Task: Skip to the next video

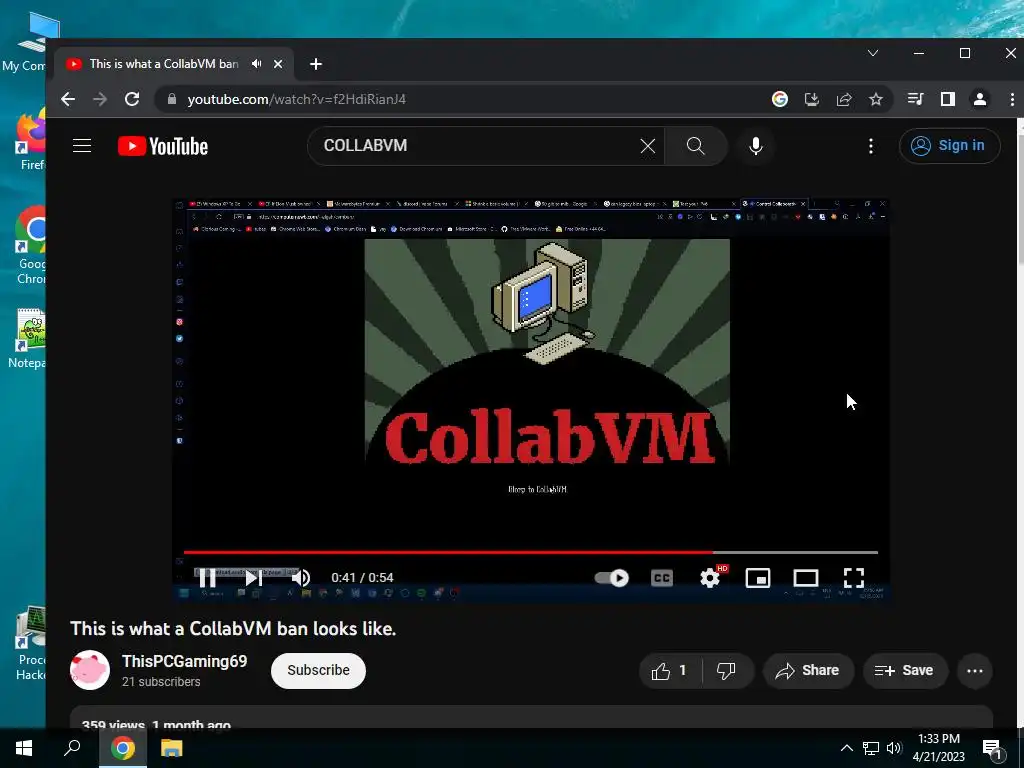Action: click(254, 577)
